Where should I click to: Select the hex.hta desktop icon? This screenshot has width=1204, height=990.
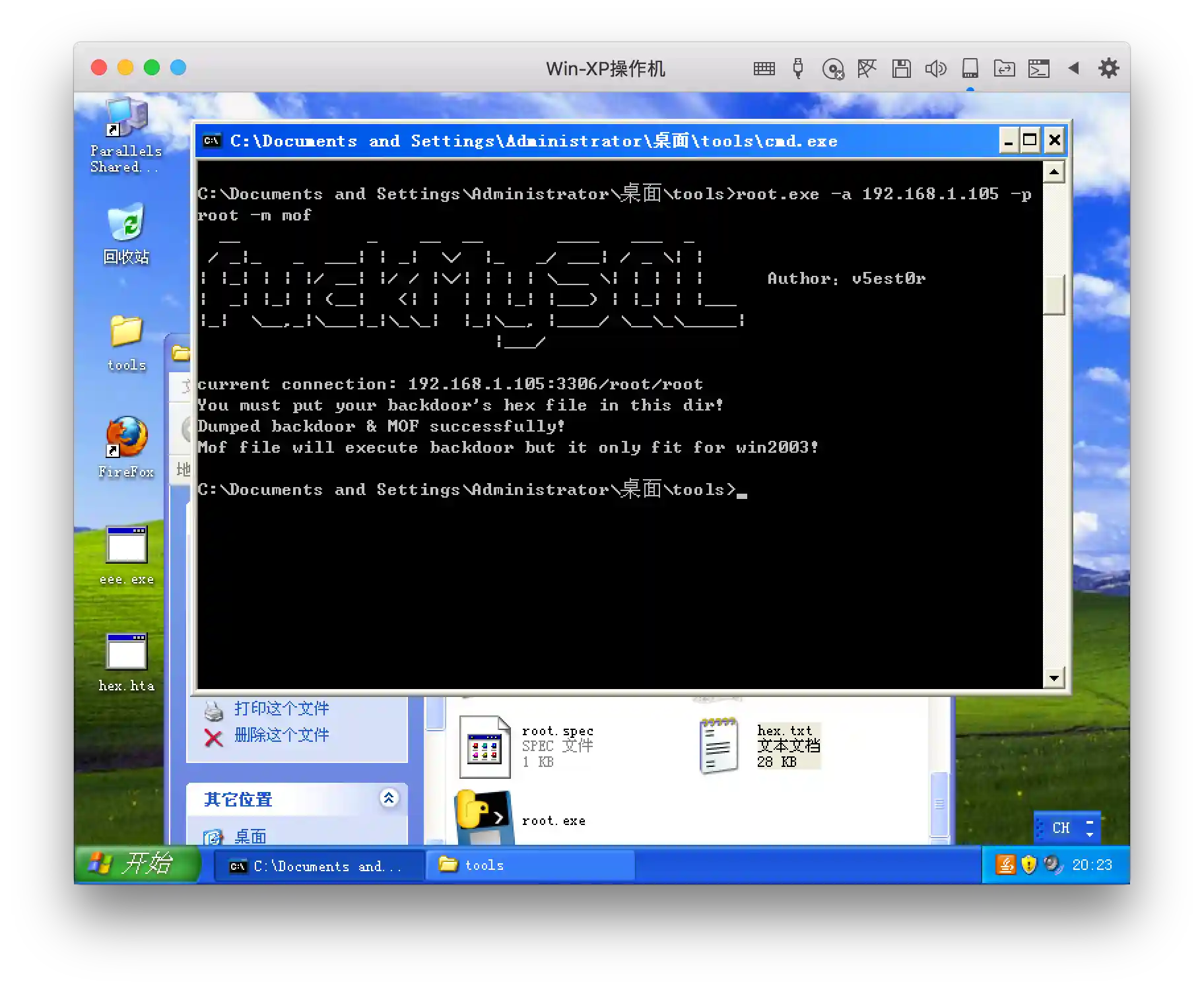(x=126, y=653)
